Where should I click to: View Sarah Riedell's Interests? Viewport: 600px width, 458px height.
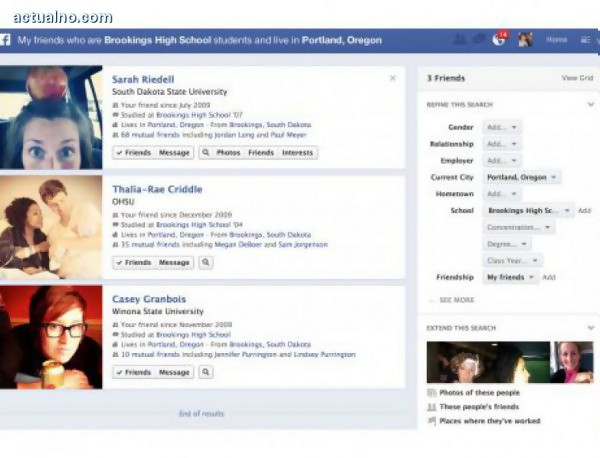click(x=297, y=153)
